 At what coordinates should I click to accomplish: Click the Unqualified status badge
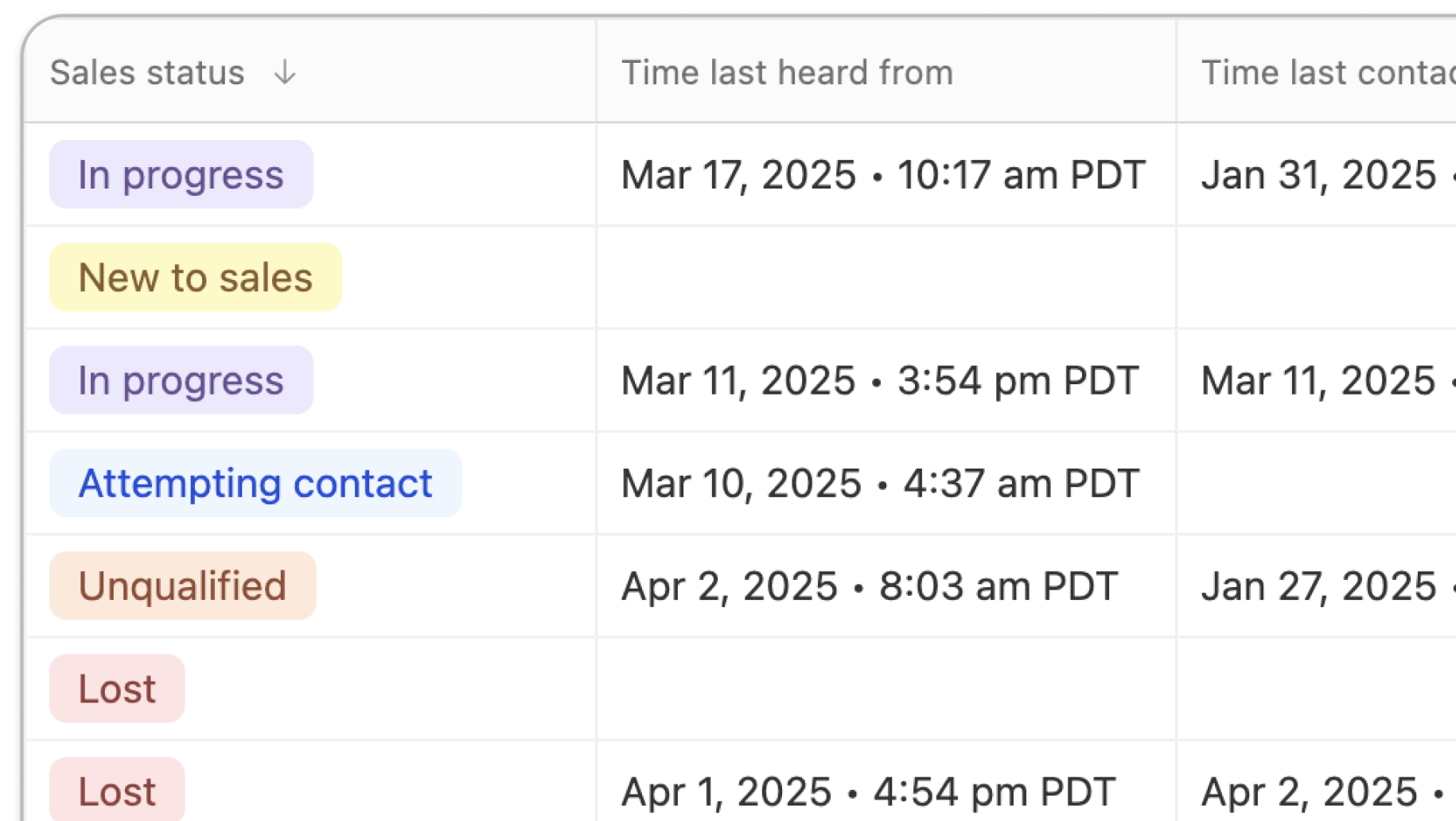182,586
